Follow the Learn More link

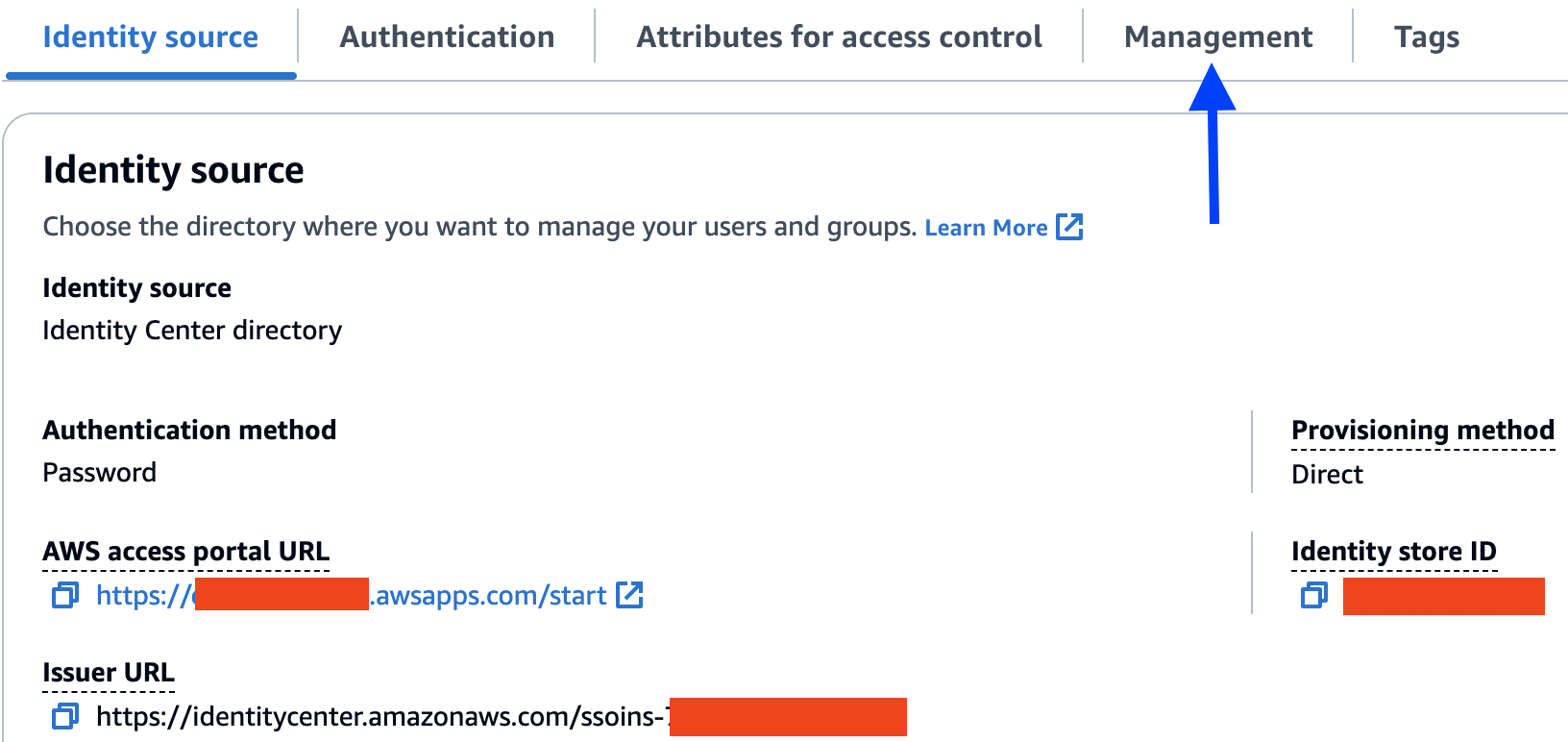coord(986,228)
